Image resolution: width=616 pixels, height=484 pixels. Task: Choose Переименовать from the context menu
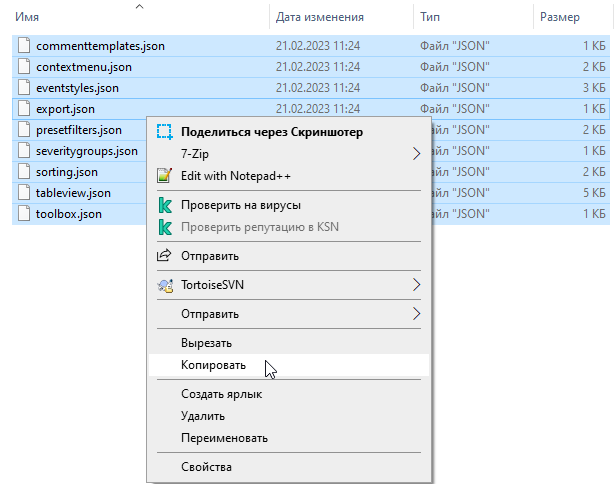[x=224, y=438]
